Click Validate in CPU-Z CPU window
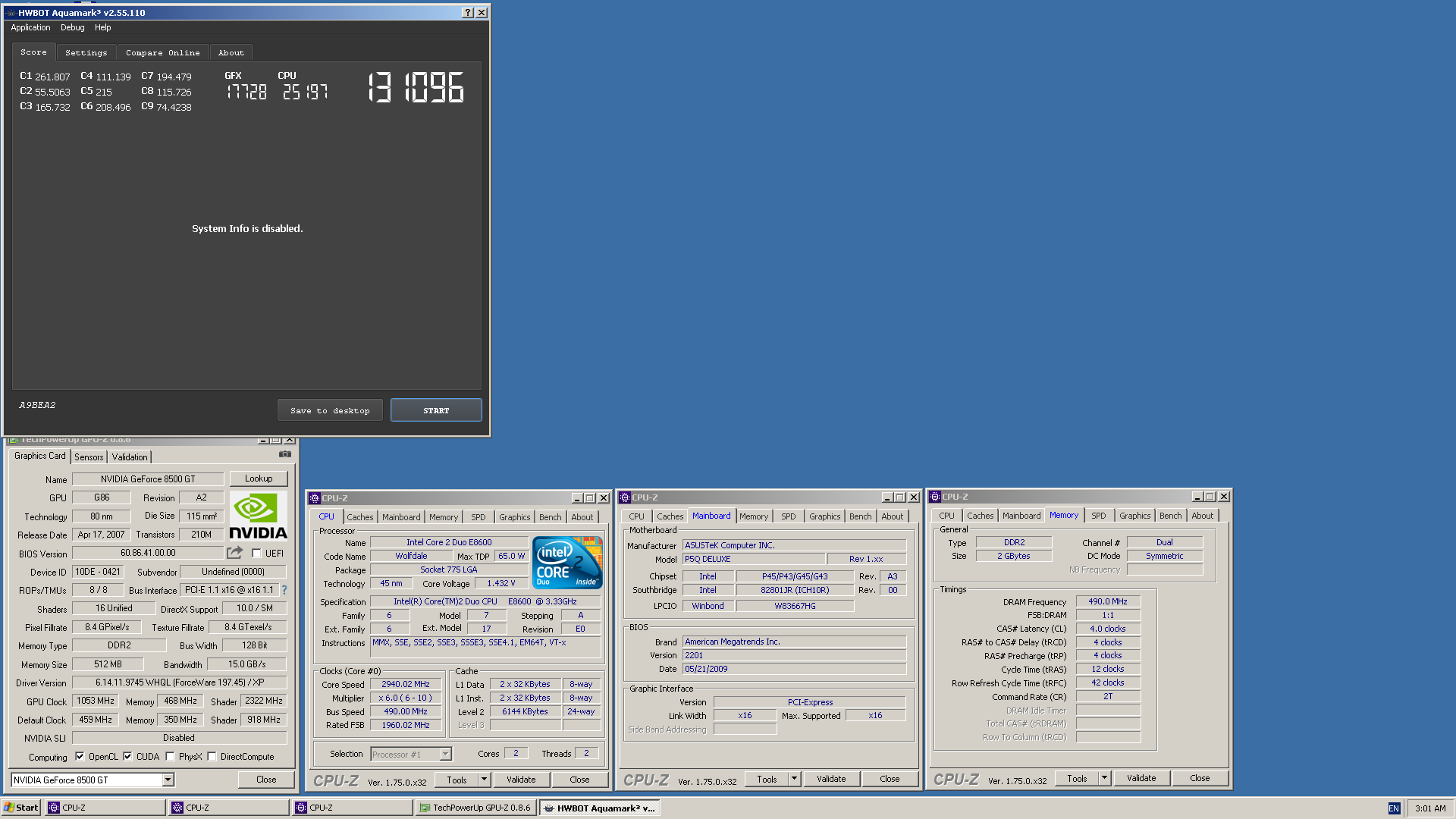Screen dimensions: 1456x819 521,780
